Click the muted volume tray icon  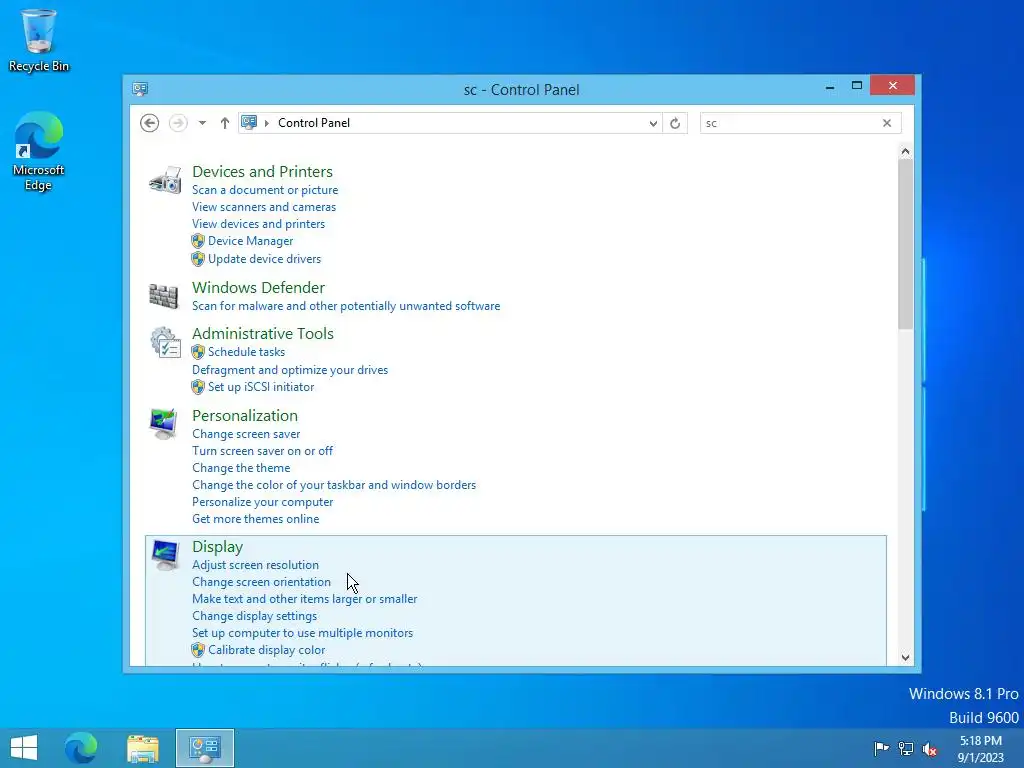click(x=930, y=748)
